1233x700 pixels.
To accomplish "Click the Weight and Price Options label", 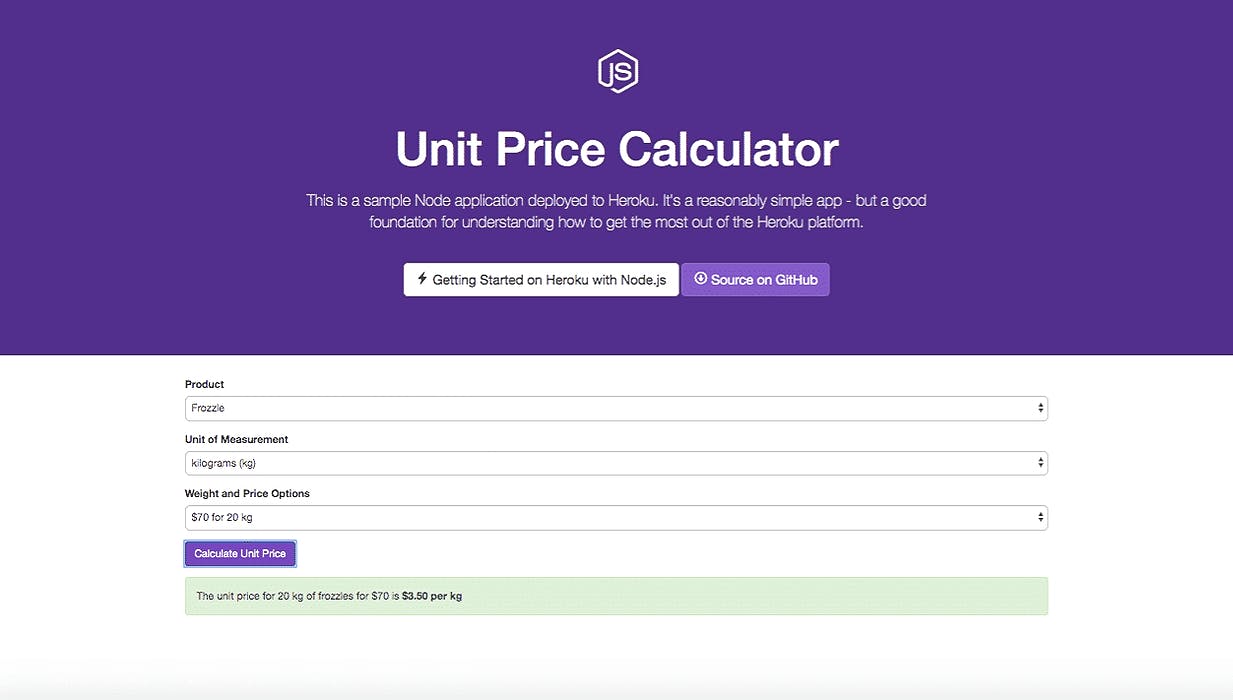I will click(247, 493).
